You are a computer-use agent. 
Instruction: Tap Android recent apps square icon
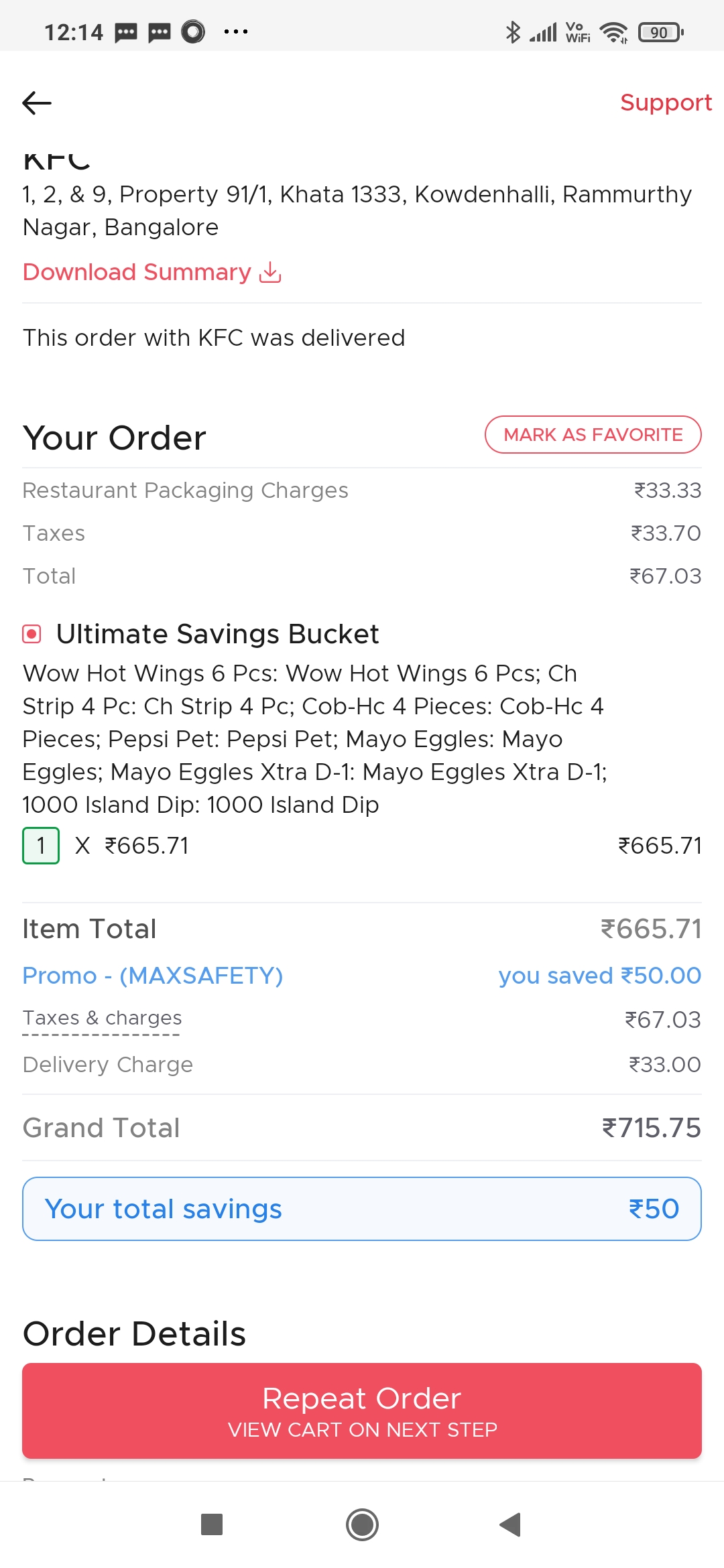(x=212, y=1524)
